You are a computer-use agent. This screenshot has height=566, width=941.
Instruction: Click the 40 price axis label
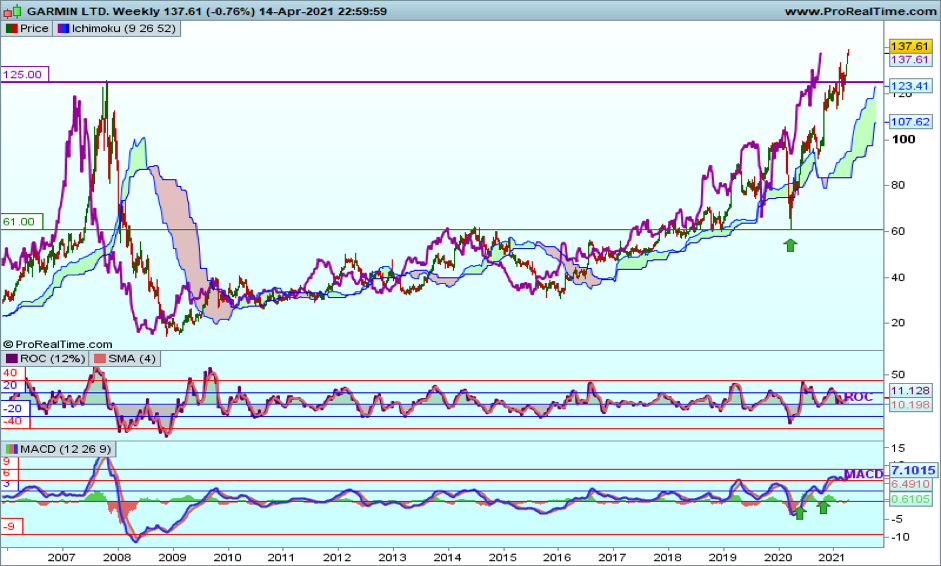(x=898, y=277)
